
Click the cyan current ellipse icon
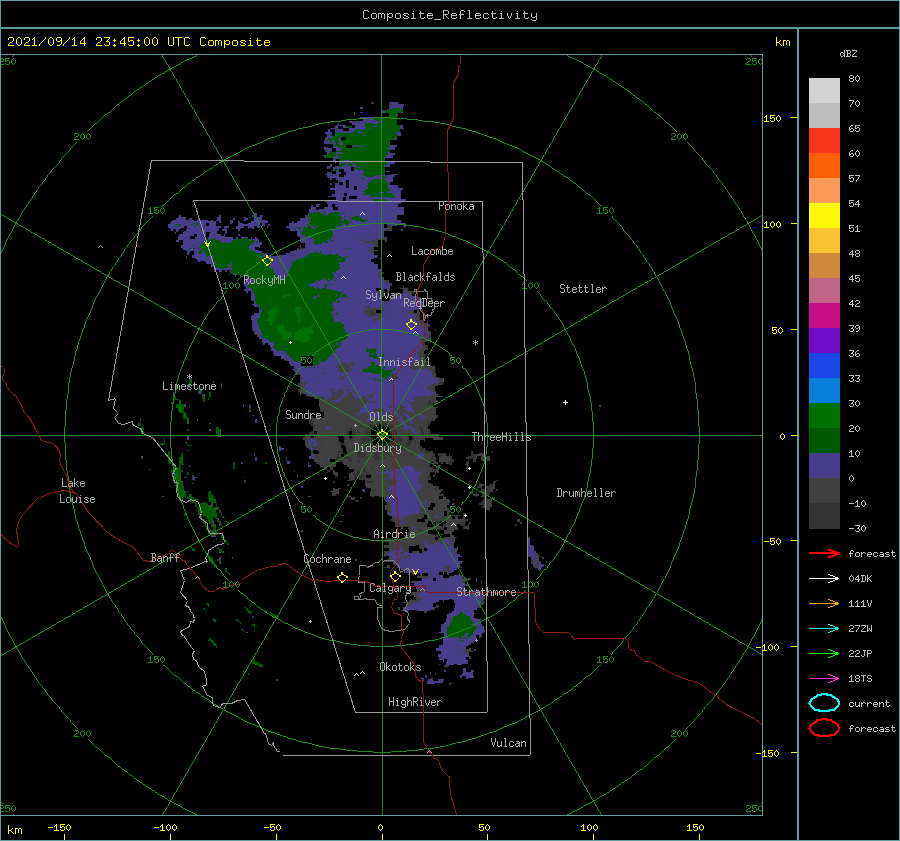[824, 703]
